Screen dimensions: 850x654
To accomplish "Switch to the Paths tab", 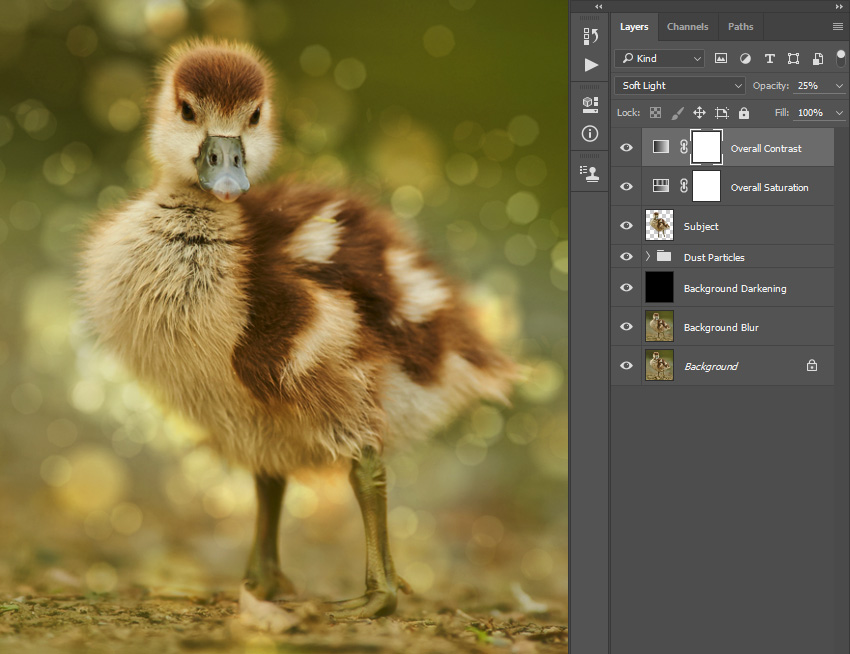I will coord(740,27).
